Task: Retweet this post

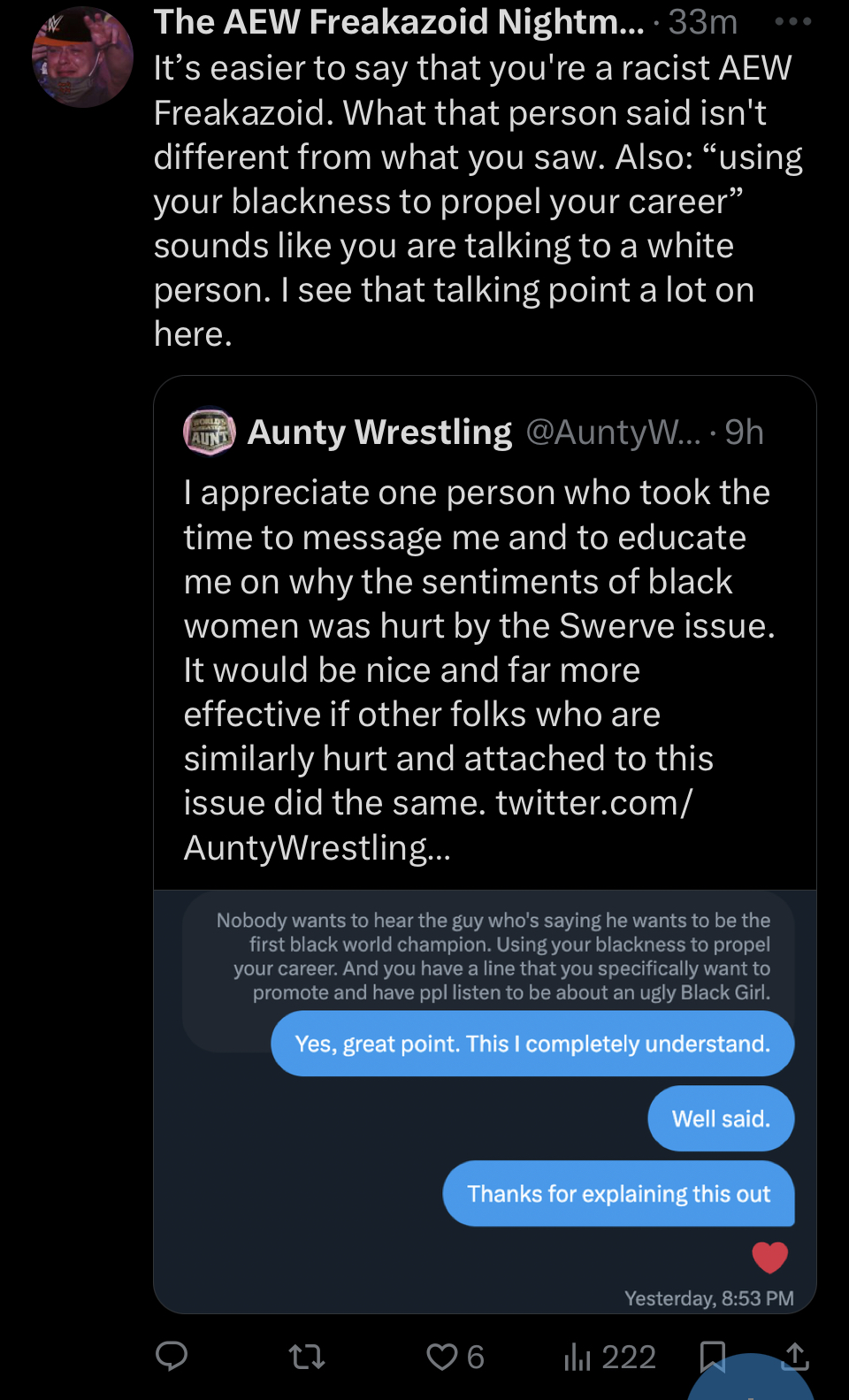Action: [x=307, y=1356]
